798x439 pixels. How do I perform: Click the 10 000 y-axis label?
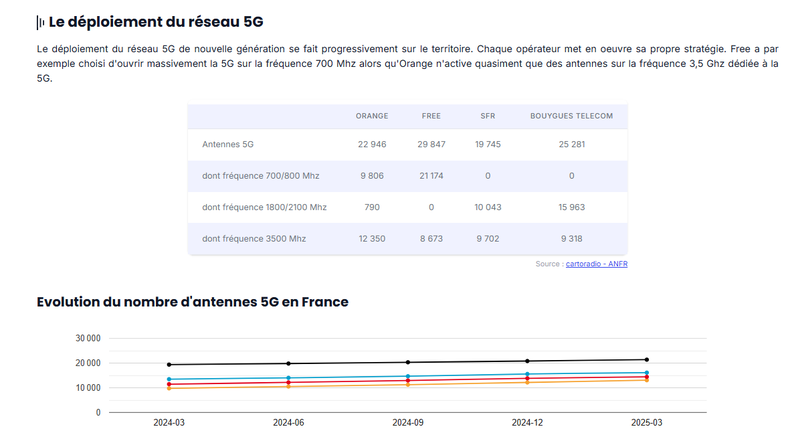[88, 388]
